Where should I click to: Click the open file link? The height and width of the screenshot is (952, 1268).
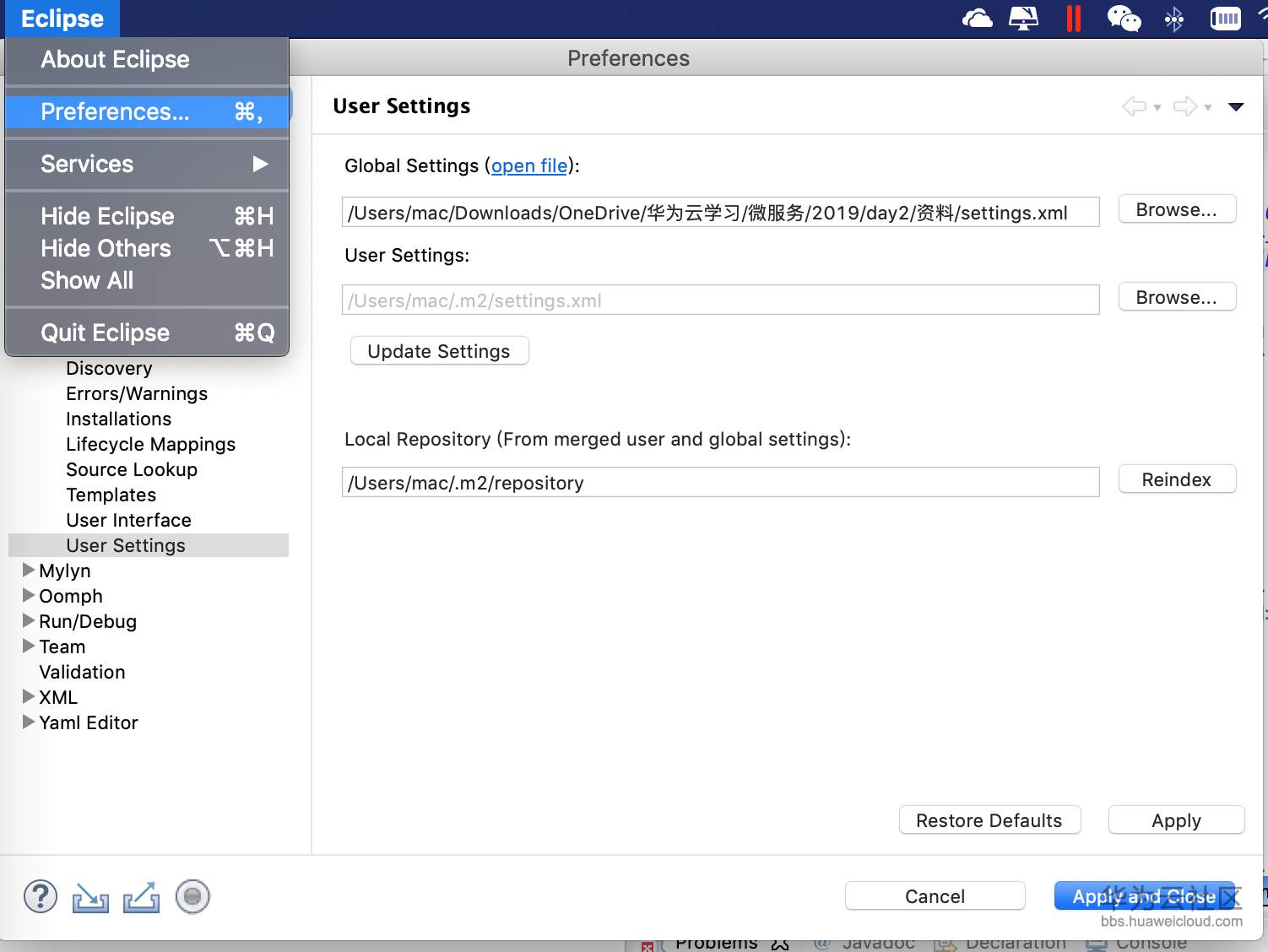pos(529,165)
